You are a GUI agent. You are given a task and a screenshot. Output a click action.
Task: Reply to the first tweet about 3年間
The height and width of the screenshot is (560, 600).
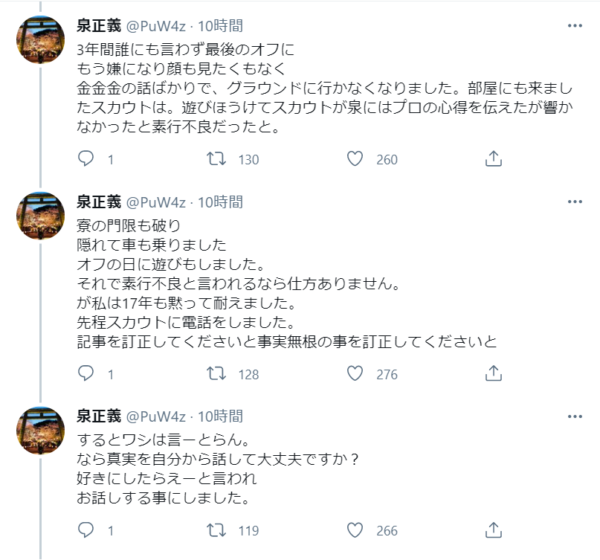click(x=87, y=159)
